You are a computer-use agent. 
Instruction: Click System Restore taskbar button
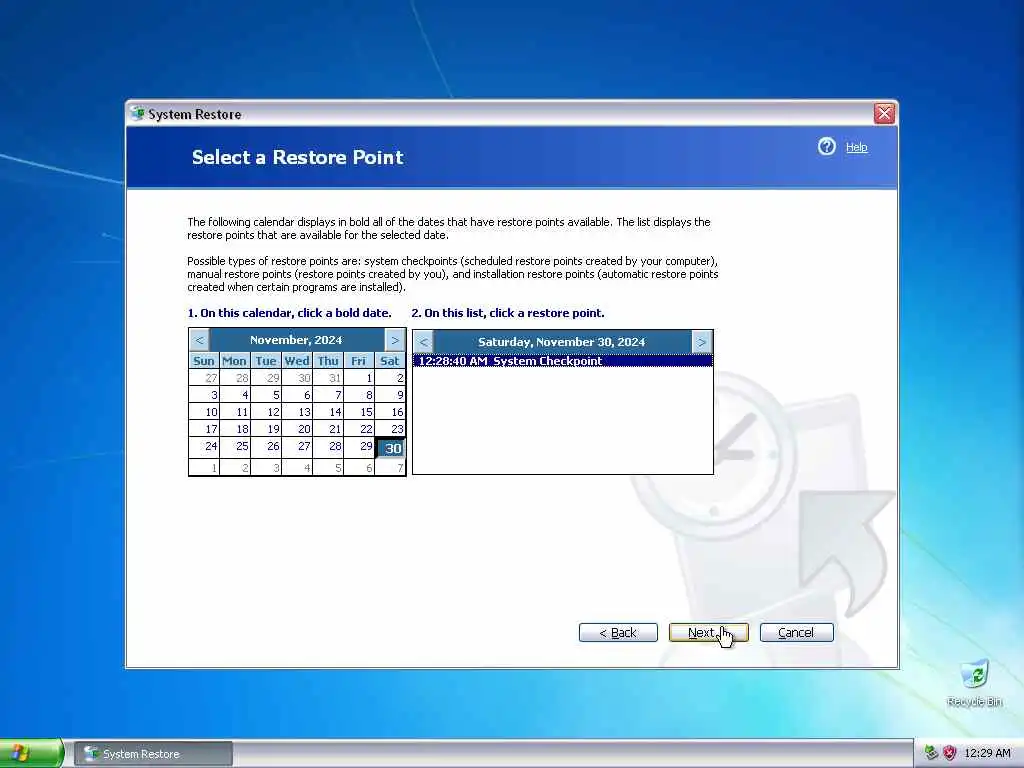coord(153,754)
